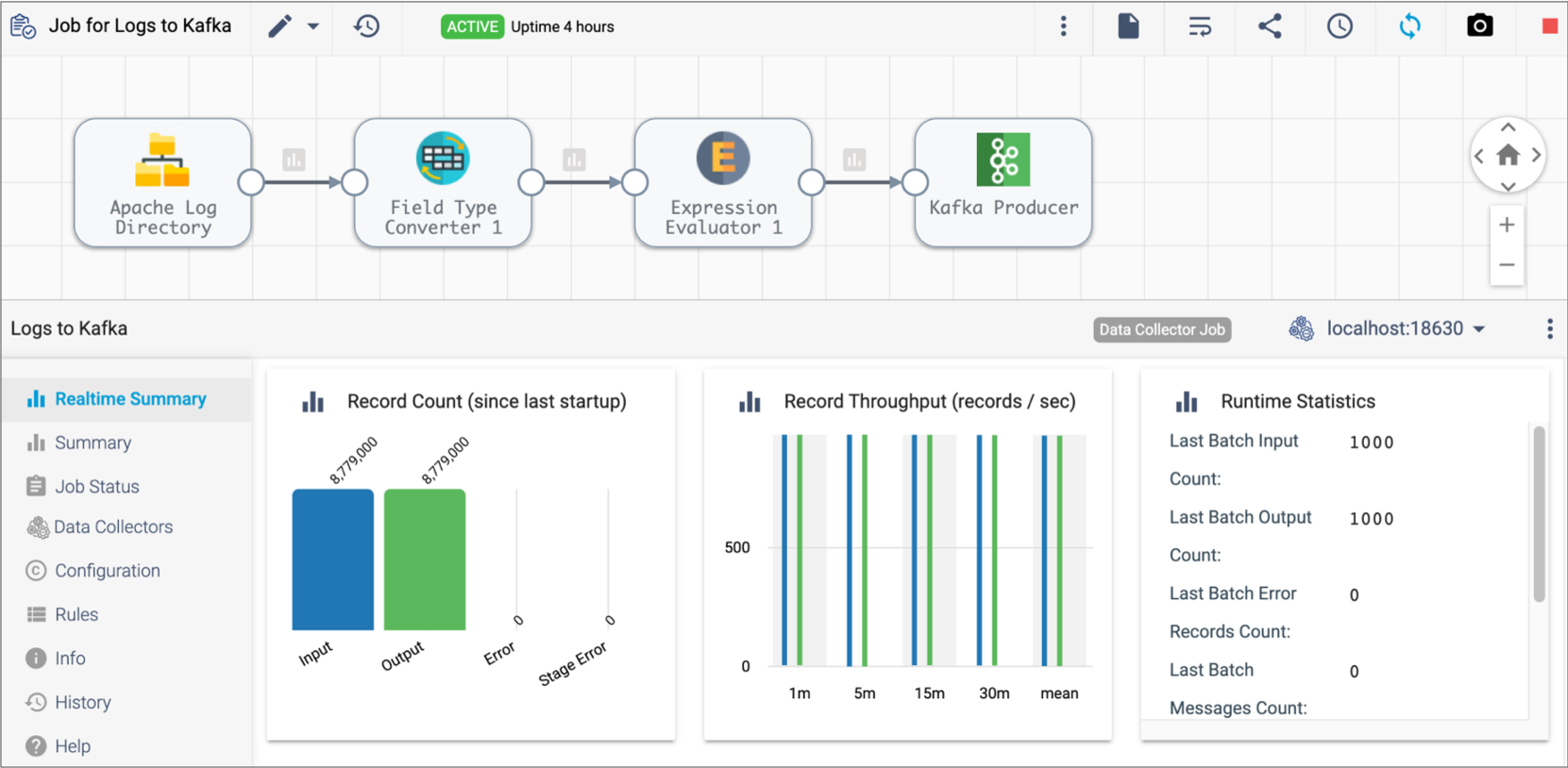
Task: Zoom out the canvas with minus button
Action: 1507,265
